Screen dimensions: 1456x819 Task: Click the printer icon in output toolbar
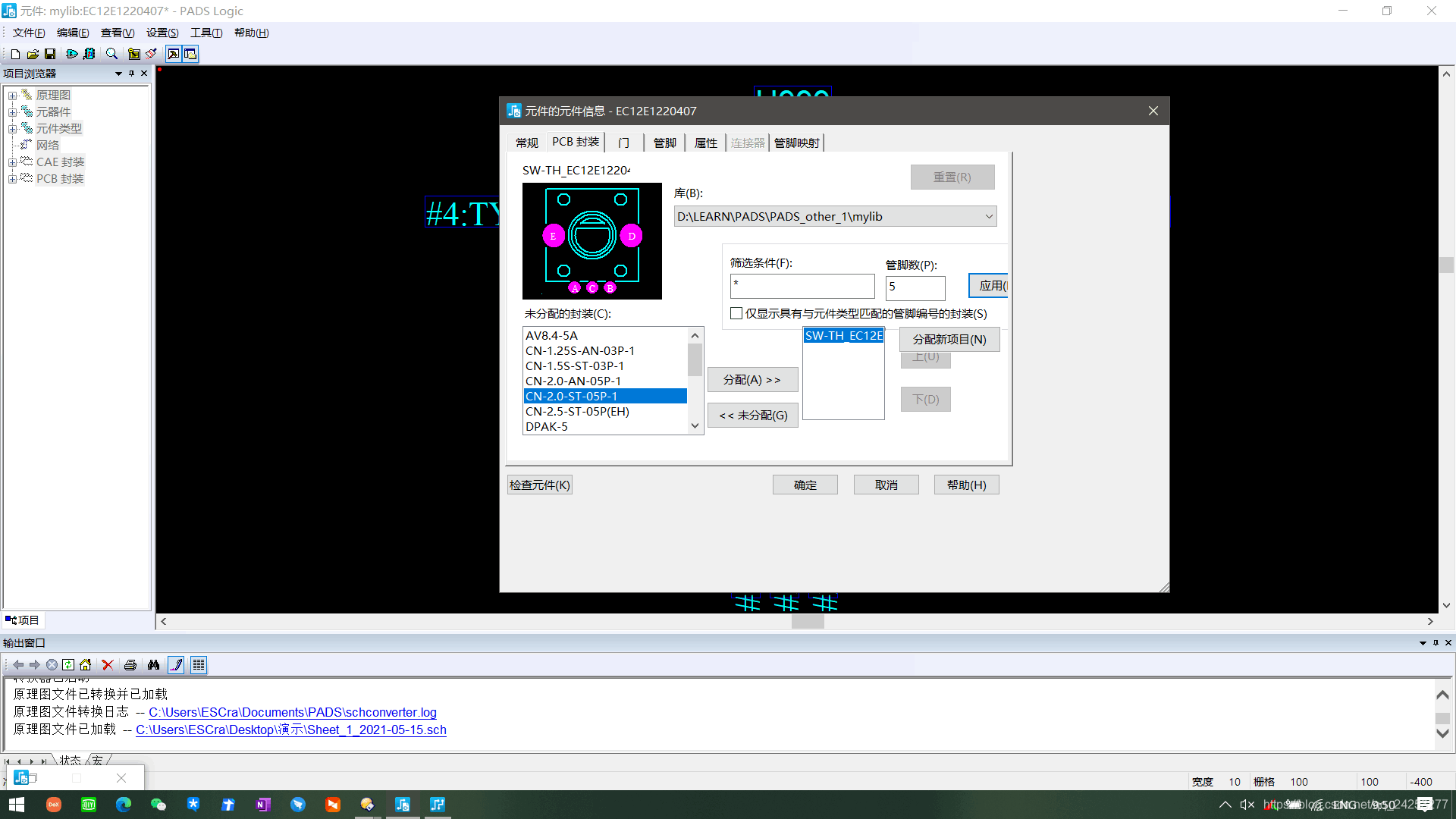click(130, 665)
